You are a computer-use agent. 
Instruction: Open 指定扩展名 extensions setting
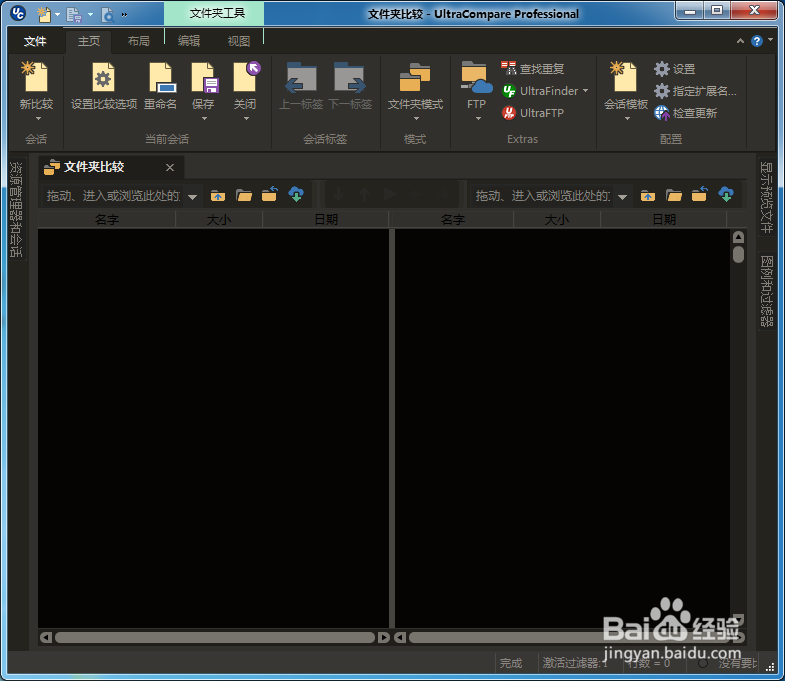tap(695, 91)
